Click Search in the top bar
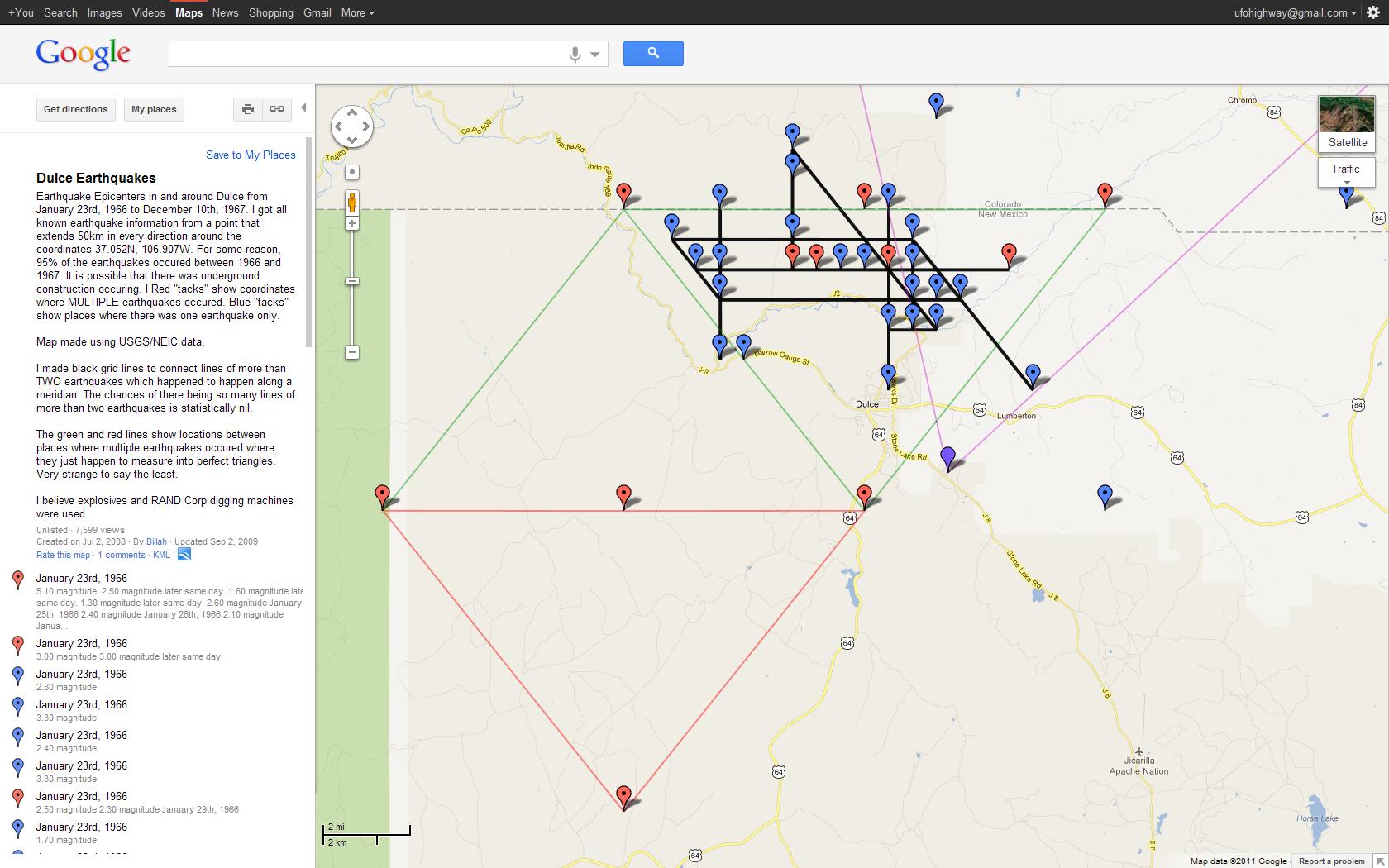 click(60, 12)
